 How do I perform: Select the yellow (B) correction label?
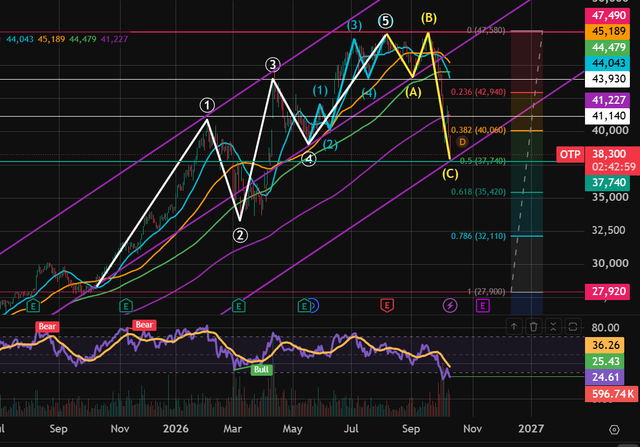[429, 18]
